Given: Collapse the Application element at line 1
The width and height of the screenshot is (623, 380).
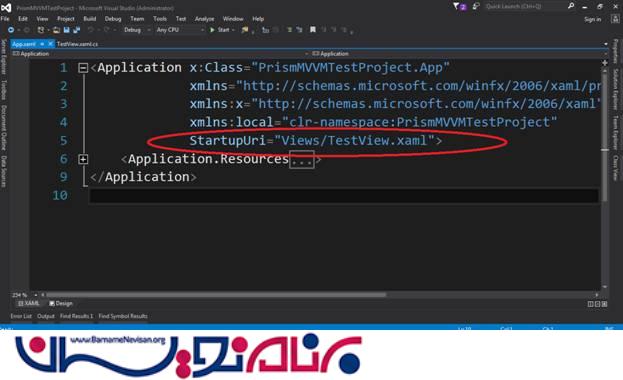Looking at the screenshot, I should [x=83, y=68].
